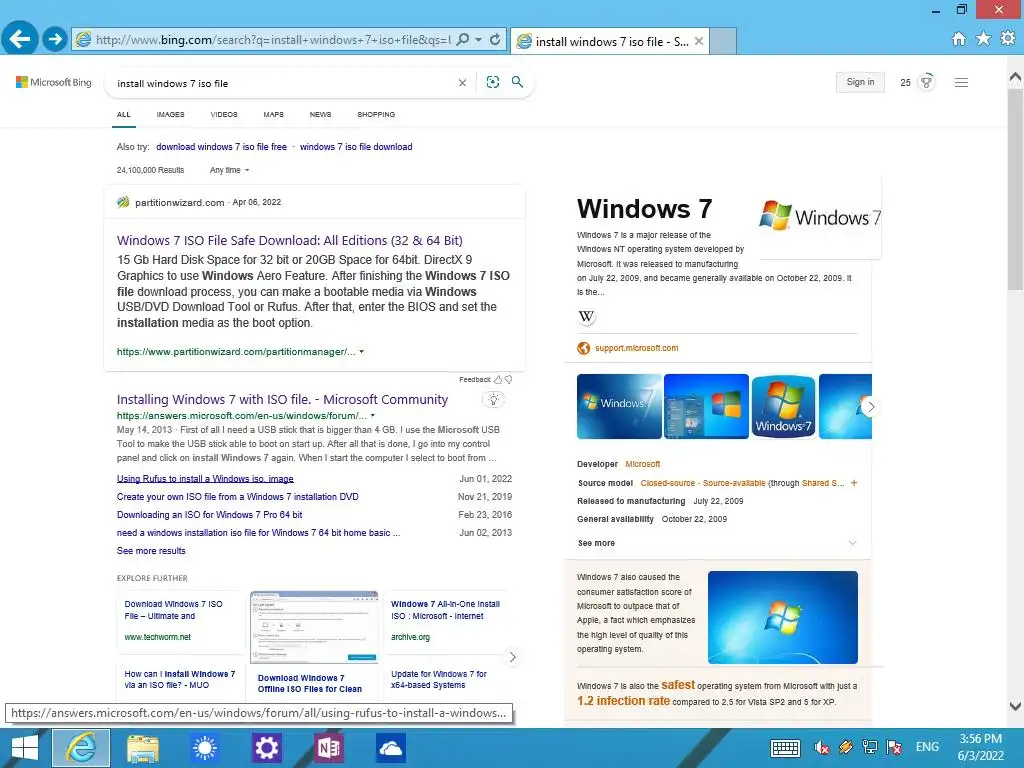Select the ALL results tab
Viewport: 1024px width, 768px height.
tap(123, 114)
